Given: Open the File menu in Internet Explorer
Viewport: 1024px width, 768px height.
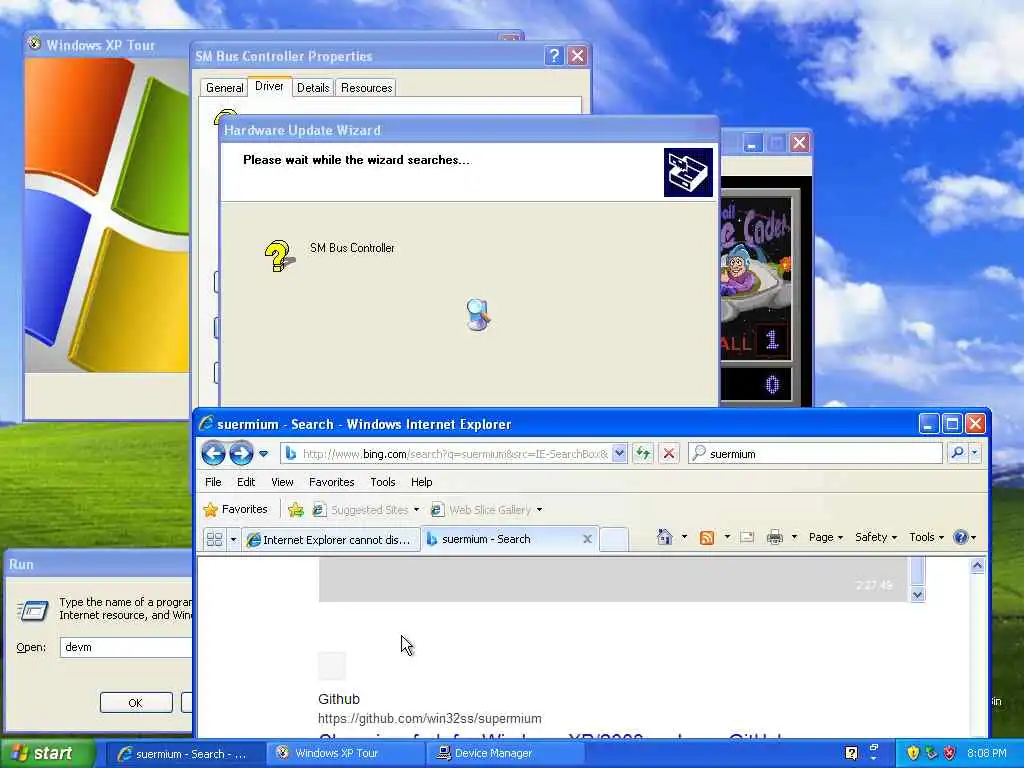Looking at the screenshot, I should 213,482.
